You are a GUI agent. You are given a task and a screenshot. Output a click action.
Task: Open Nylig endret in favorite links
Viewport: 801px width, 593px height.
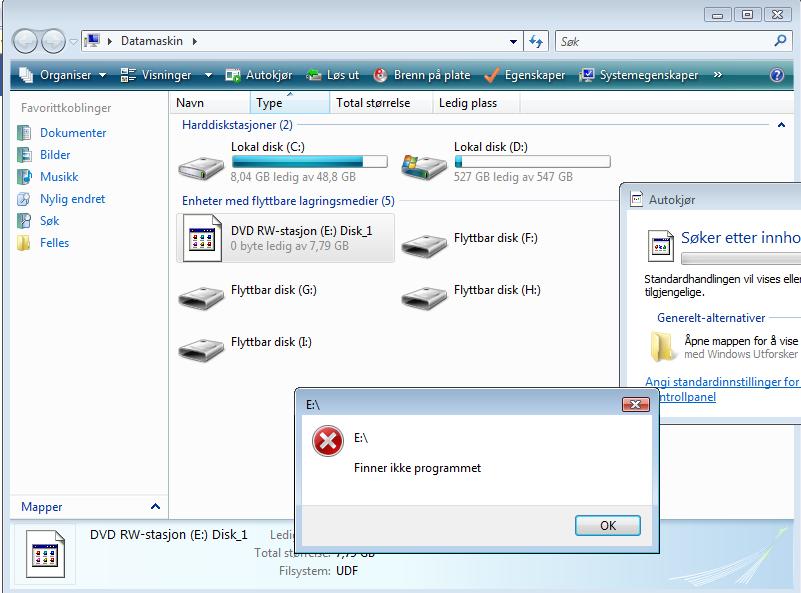pos(73,199)
